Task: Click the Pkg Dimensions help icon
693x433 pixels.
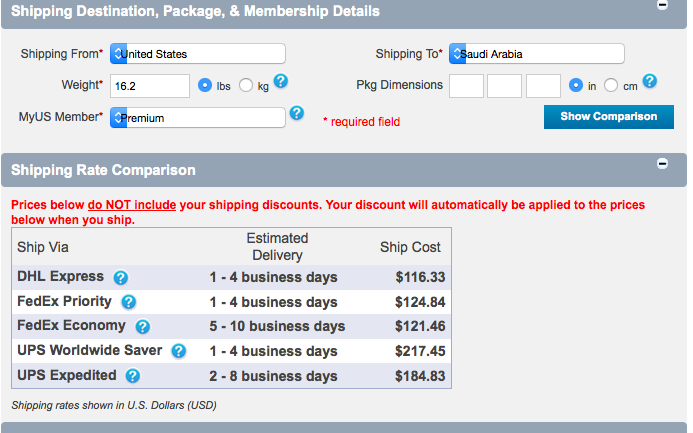Action: point(650,82)
